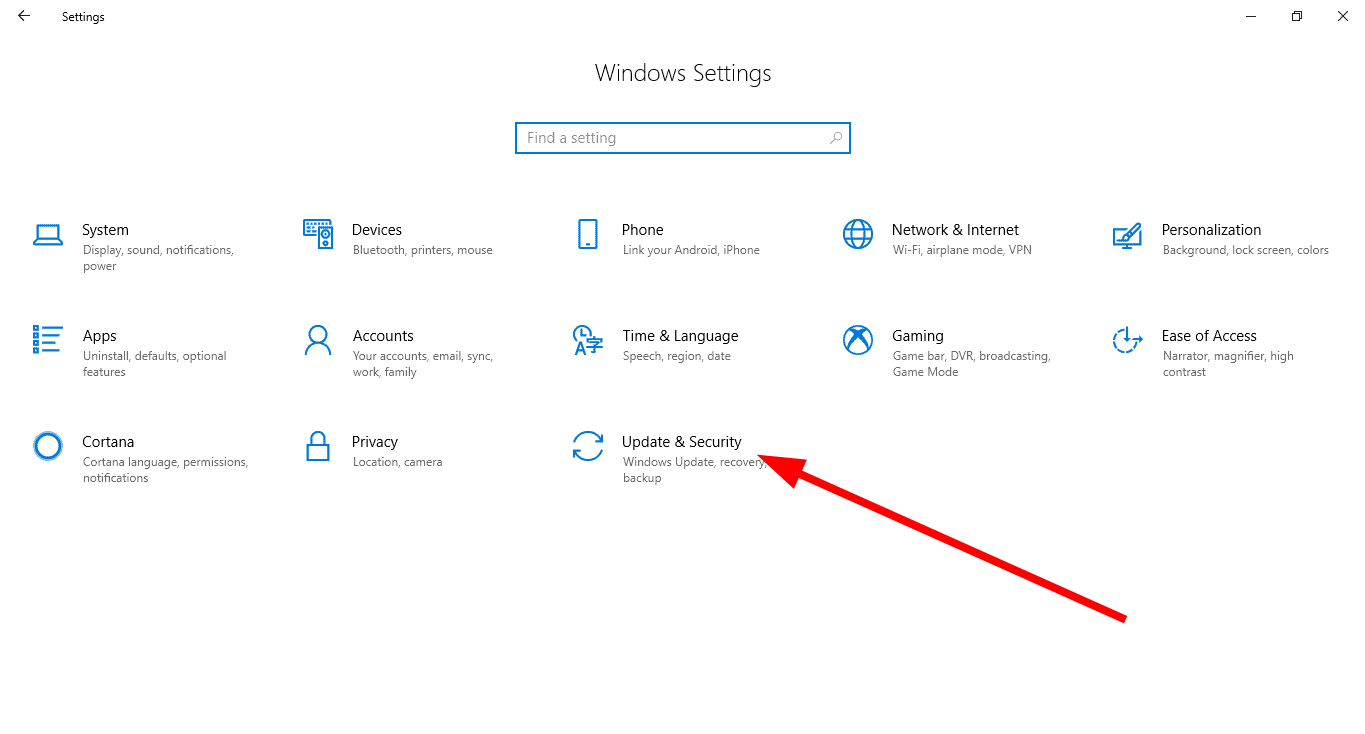Open the Privacy category title
This screenshot has height=734, width=1365.
tap(375, 442)
